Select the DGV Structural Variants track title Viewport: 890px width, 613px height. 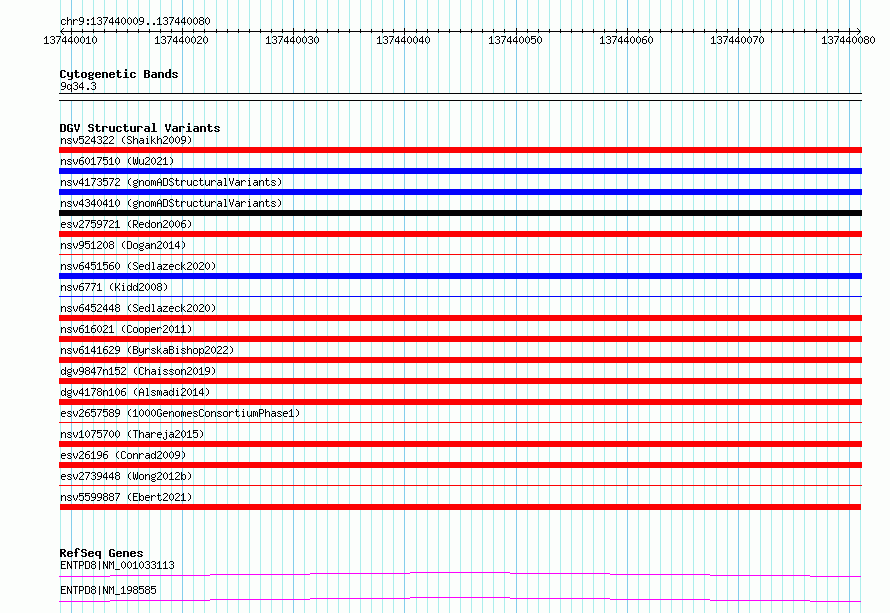pos(140,128)
